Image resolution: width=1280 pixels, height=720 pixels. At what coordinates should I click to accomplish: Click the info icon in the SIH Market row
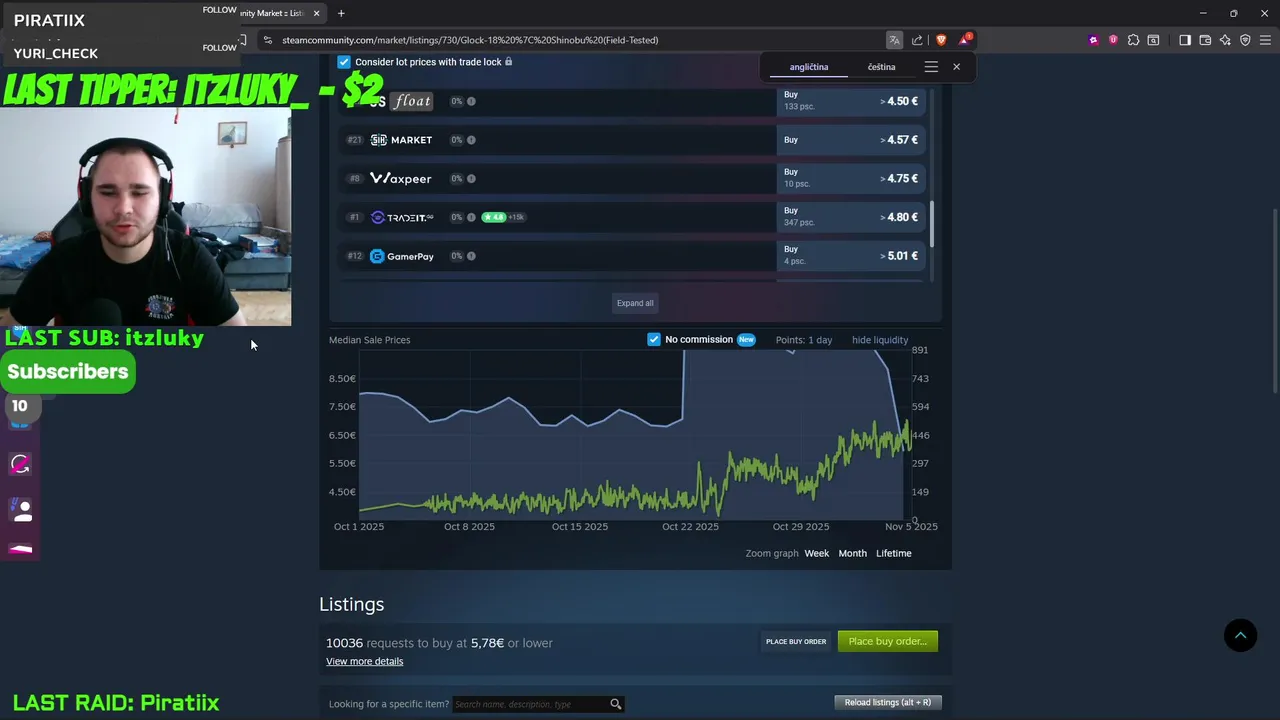coord(471,140)
